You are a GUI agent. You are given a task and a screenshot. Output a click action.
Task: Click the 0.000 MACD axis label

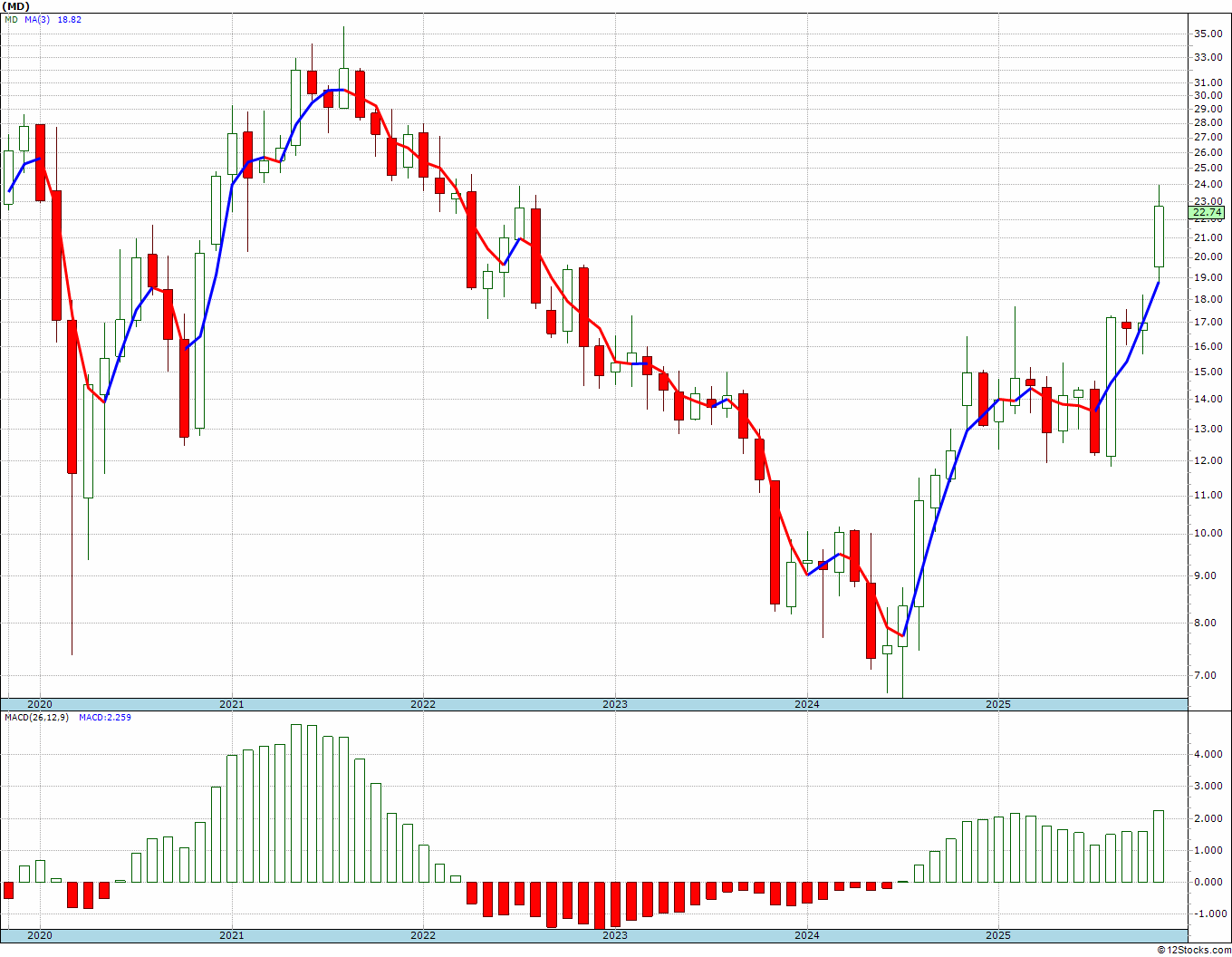pos(1210,882)
